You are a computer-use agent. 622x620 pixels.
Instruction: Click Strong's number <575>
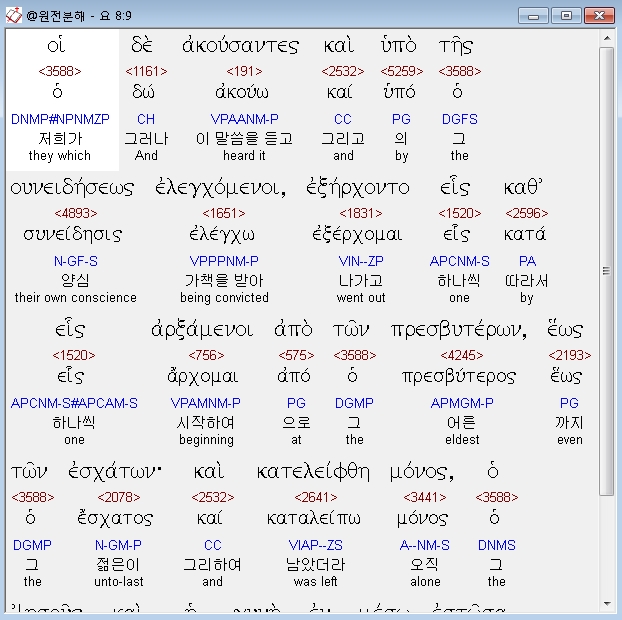click(296, 355)
